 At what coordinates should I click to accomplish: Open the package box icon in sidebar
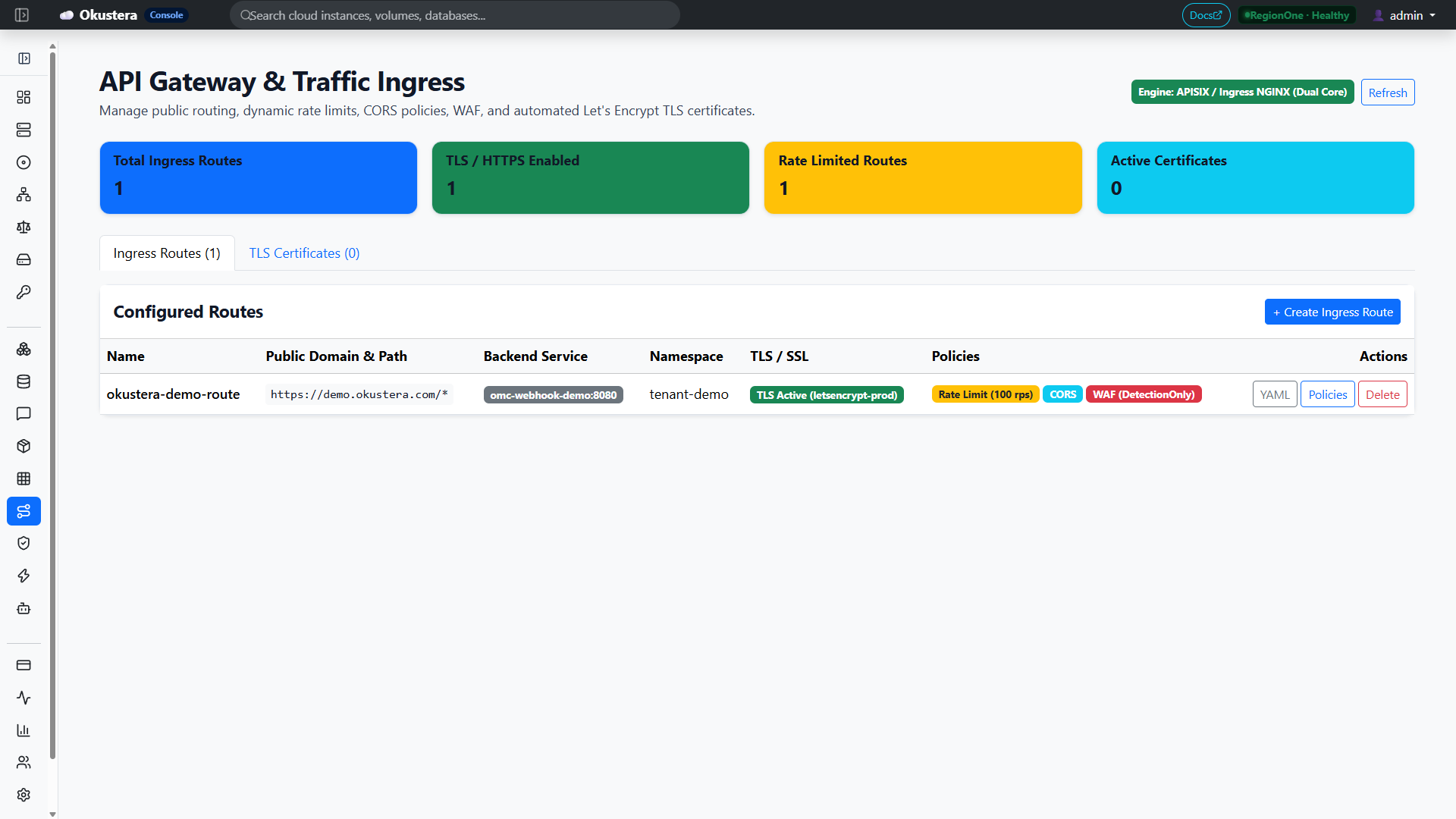[24, 446]
